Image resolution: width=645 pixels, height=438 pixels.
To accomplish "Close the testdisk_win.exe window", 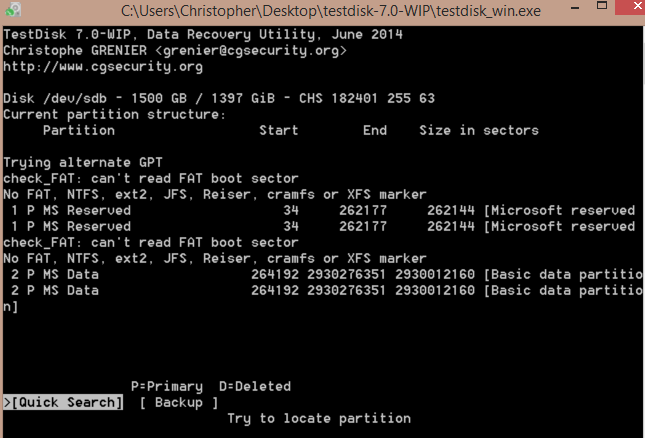I will 632,7.
